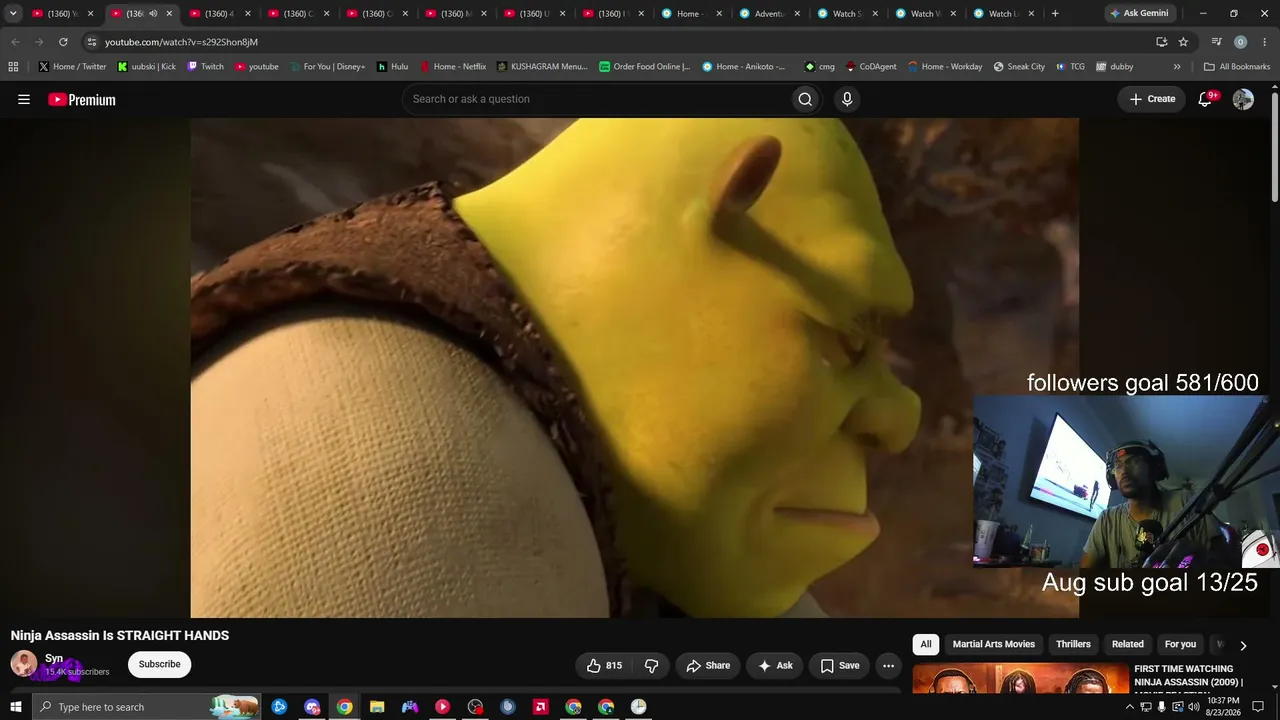Viewport: 1280px width, 720px height.
Task: Open the Sneak City bookmark
Action: tap(1019, 67)
